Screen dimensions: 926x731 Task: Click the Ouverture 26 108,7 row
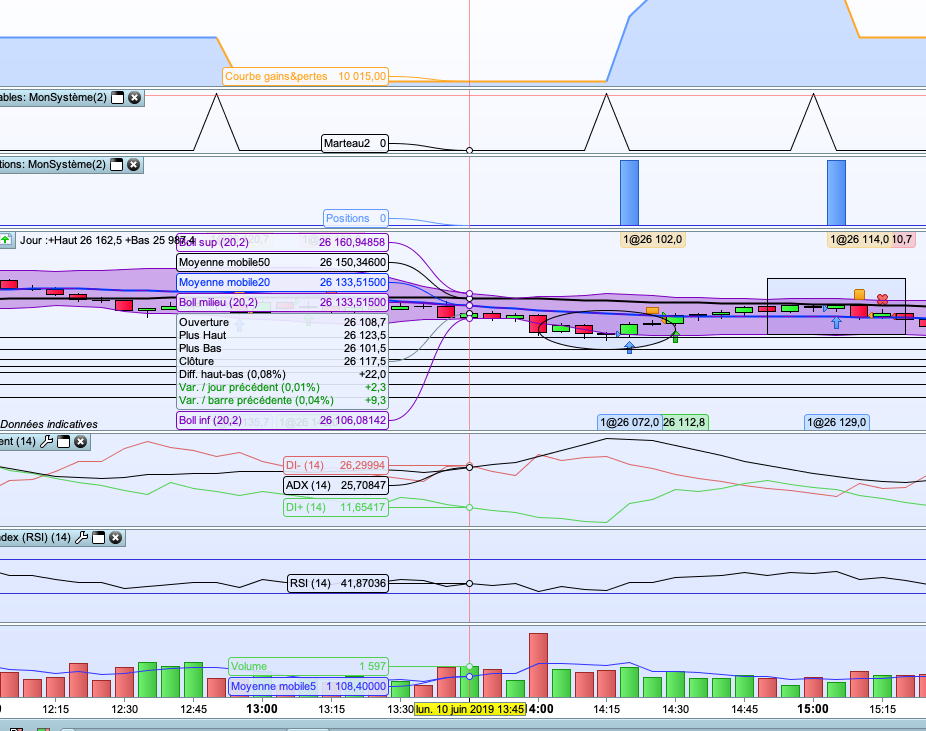pos(282,322)
